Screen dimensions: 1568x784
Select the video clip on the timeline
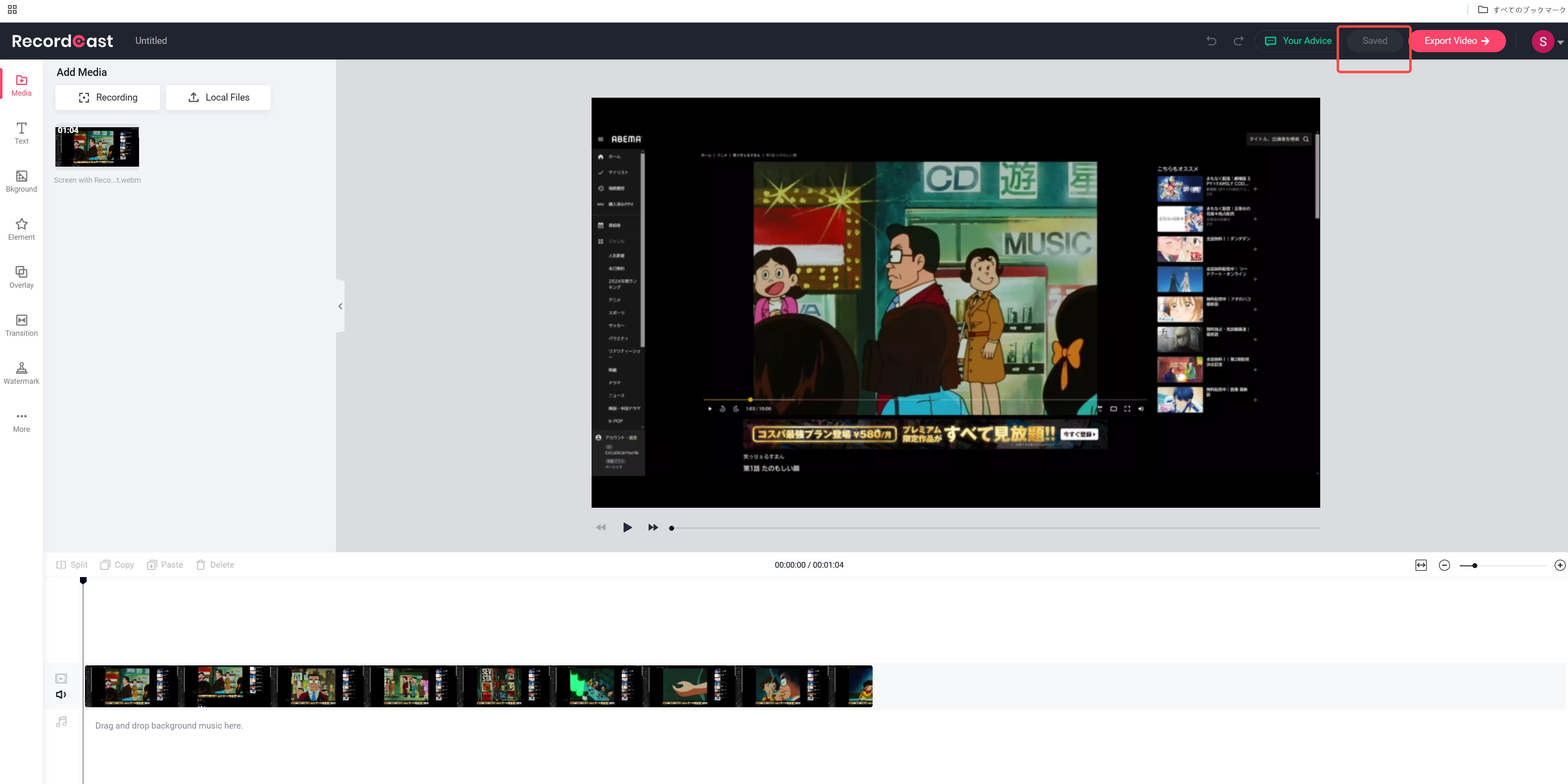point(478,687)
